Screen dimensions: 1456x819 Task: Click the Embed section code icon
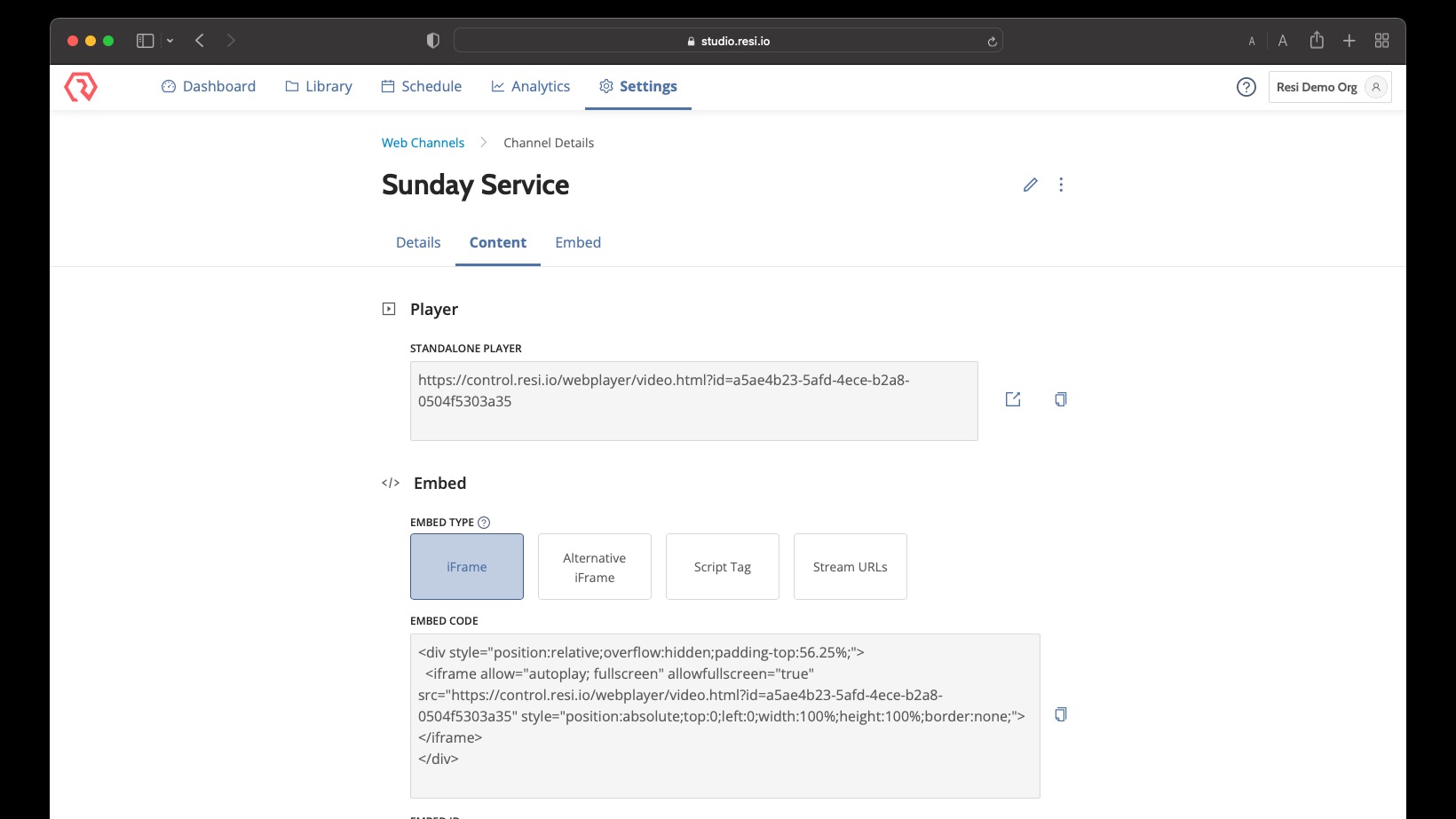click(x=391, y=483)
